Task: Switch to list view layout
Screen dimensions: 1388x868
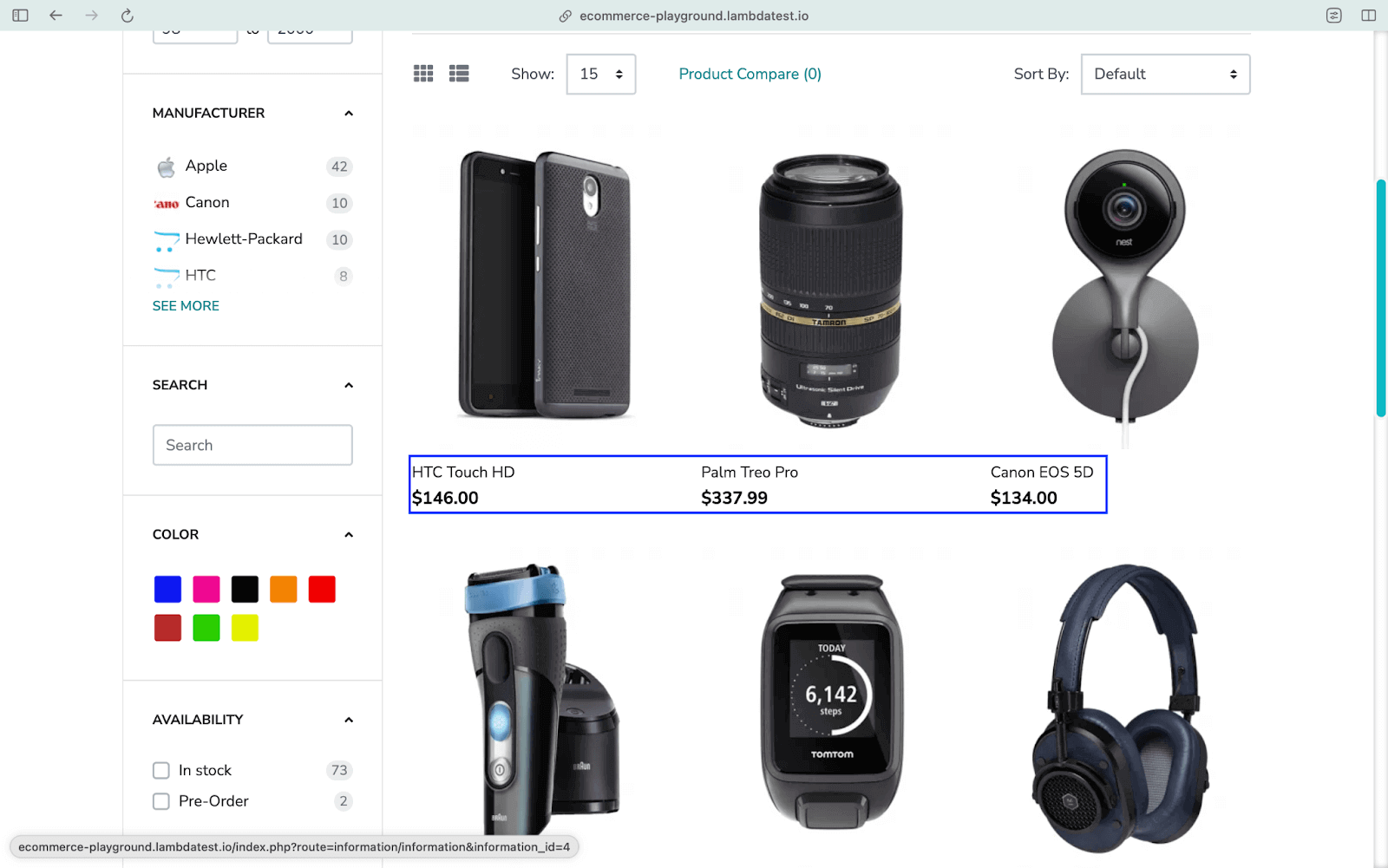Action: coord(459,74)
